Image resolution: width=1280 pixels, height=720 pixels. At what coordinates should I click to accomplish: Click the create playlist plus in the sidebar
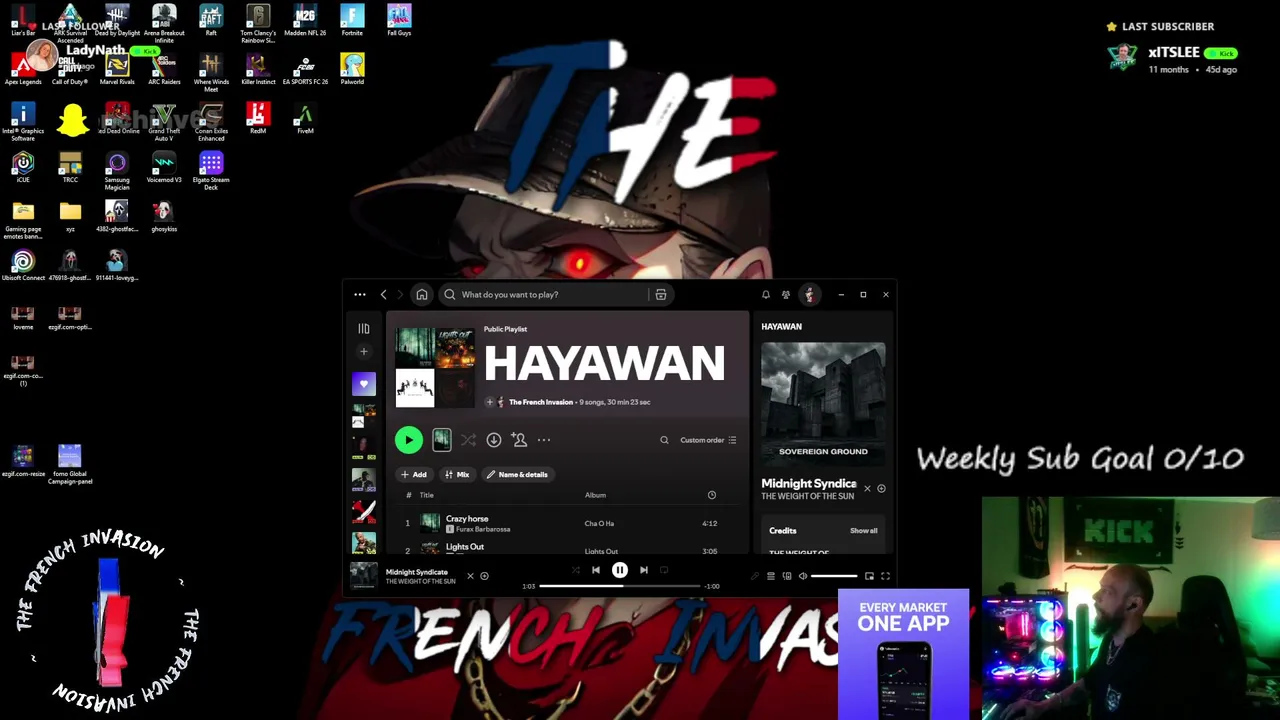(364, 351)
